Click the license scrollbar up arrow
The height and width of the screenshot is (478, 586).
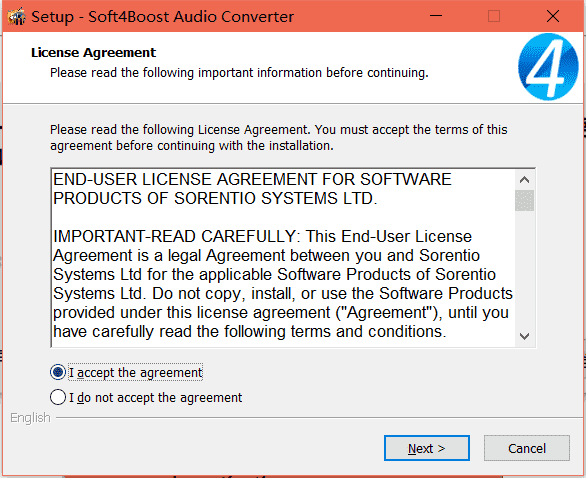524,180
